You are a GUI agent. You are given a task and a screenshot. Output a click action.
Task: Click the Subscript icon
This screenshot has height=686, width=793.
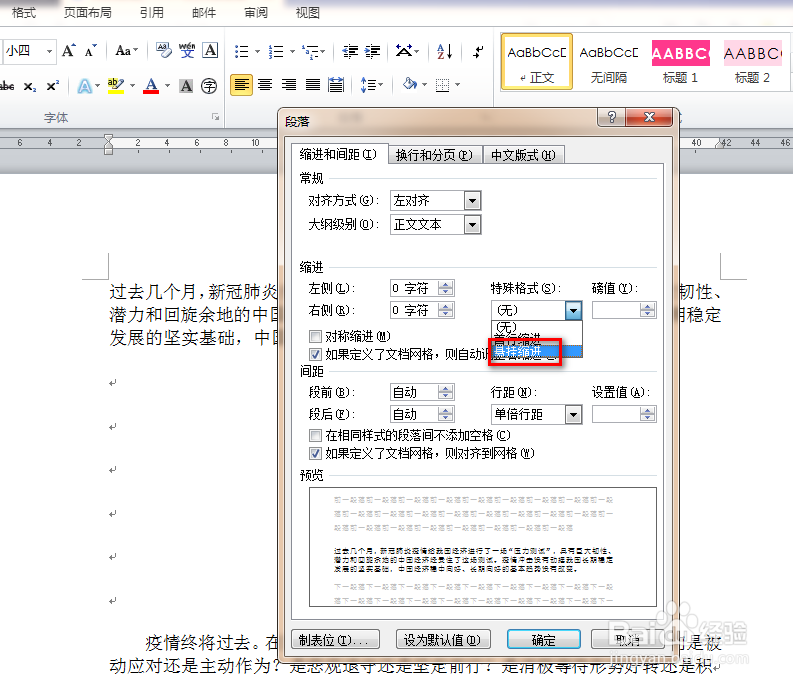pos(30,87)
